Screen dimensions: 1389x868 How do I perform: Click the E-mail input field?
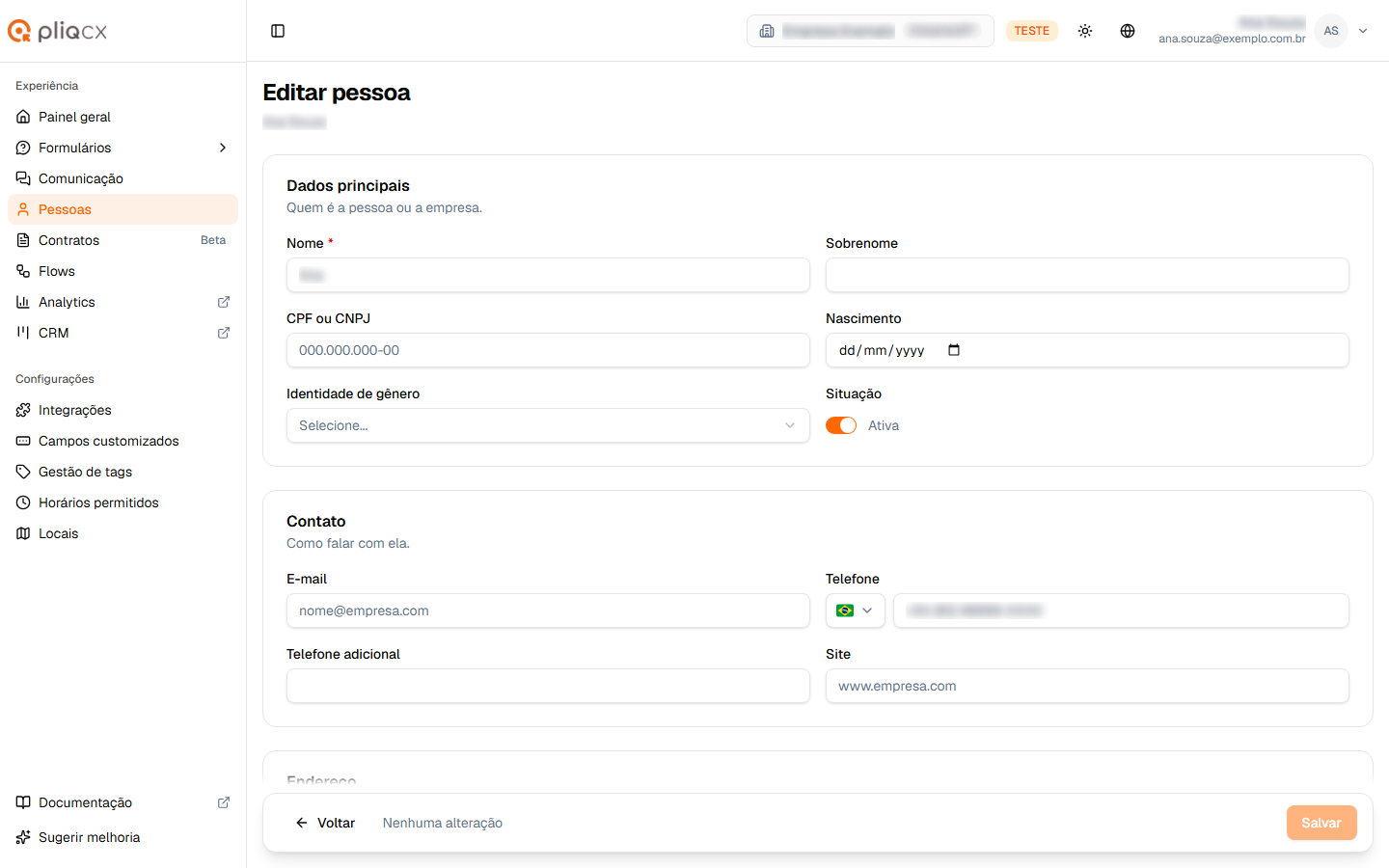[x=548, y=610]
